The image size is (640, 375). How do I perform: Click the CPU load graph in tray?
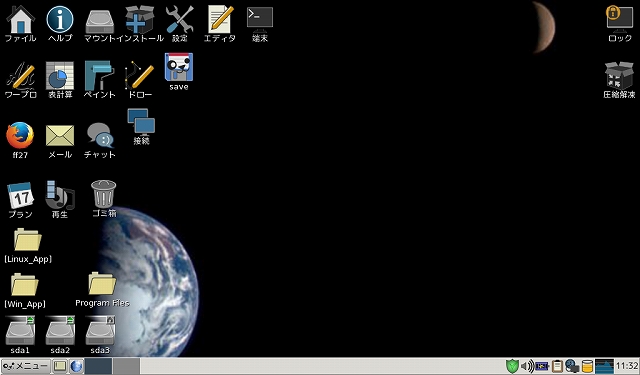pyautogui.click(x=604, y=366)
